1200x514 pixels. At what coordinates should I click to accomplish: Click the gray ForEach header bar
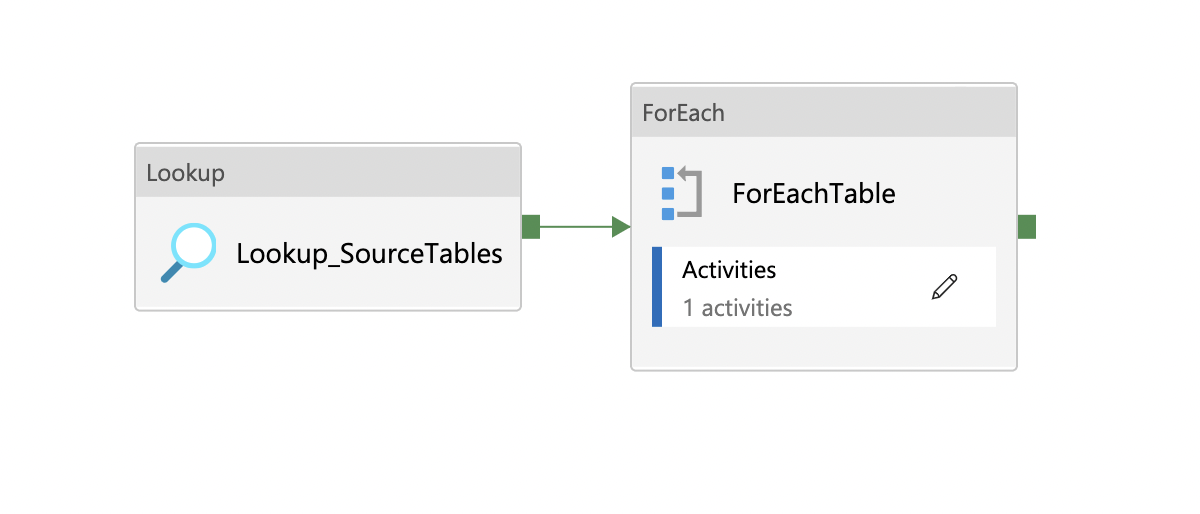point(823,112)
